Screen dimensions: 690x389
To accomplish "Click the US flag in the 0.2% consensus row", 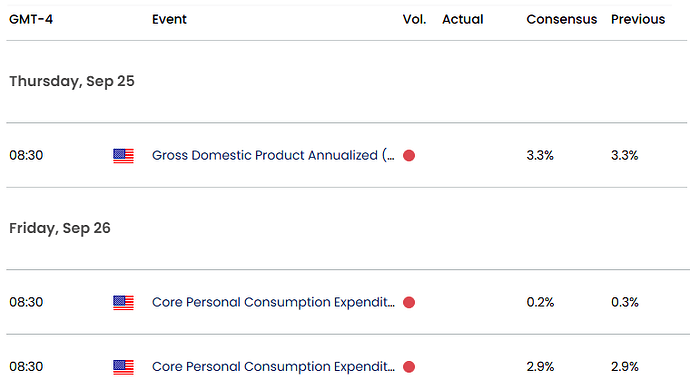I will pyautogui.click(x=123, y=303).
